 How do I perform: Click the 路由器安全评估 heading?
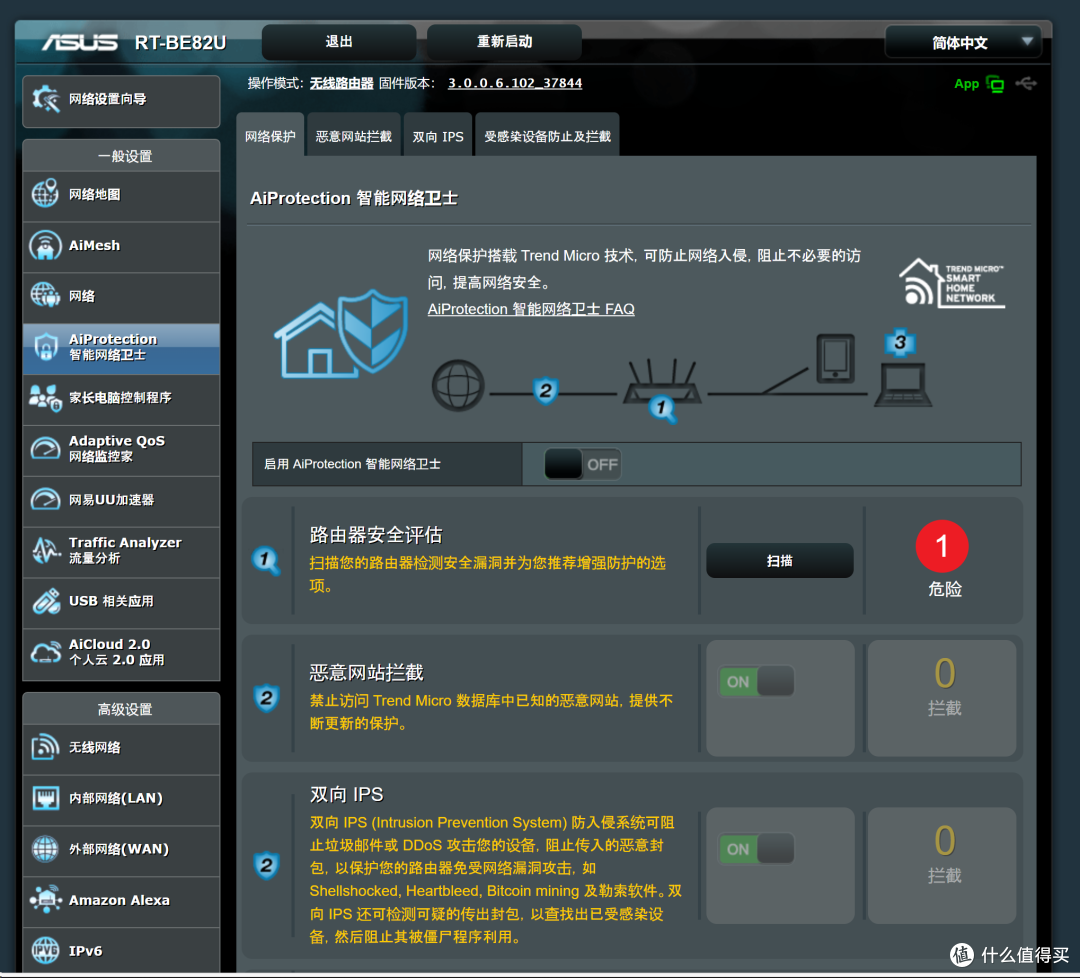tap(376, 534)
